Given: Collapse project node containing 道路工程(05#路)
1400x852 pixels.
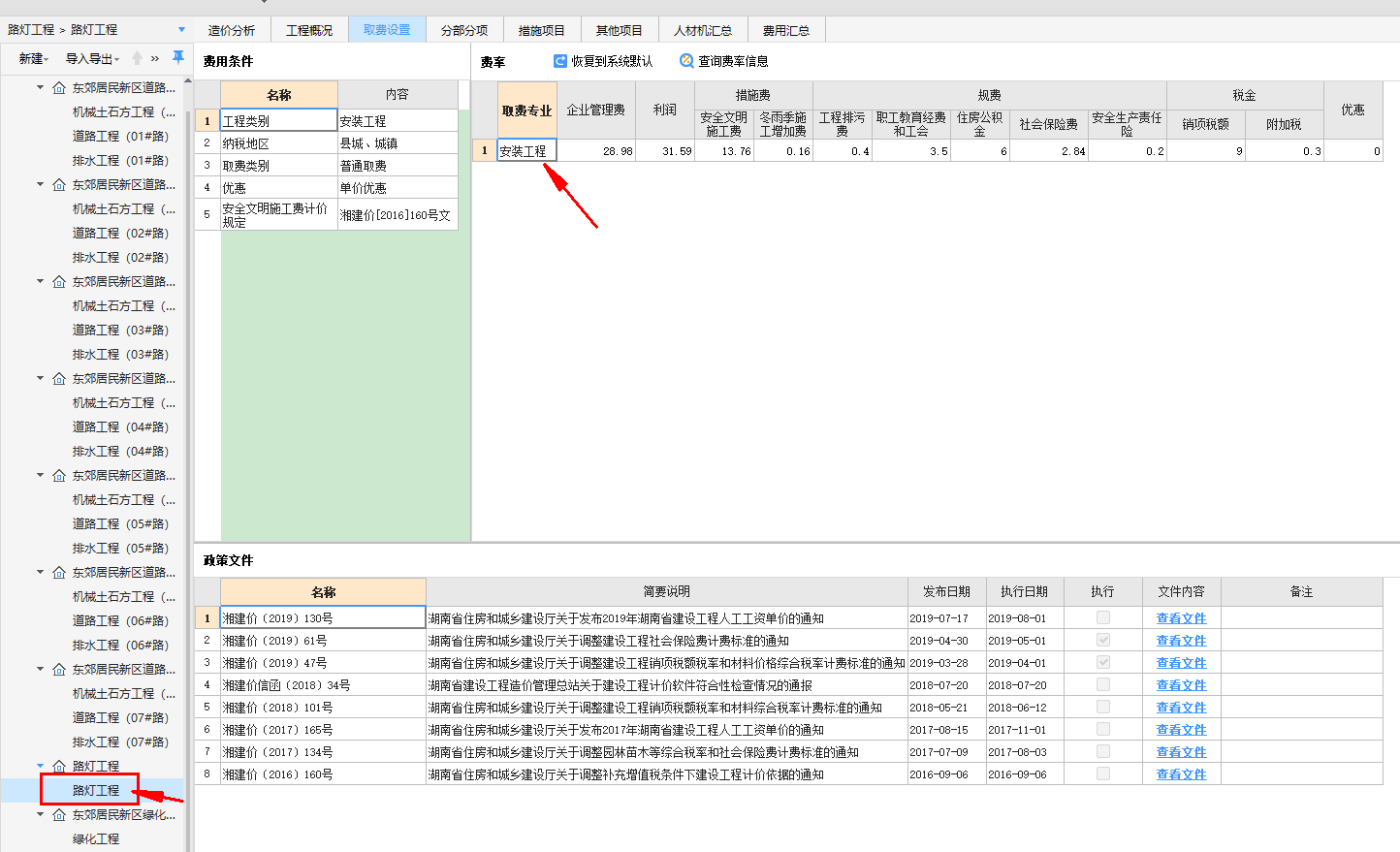Looking at the screenshot, I should tap(41, 475).
